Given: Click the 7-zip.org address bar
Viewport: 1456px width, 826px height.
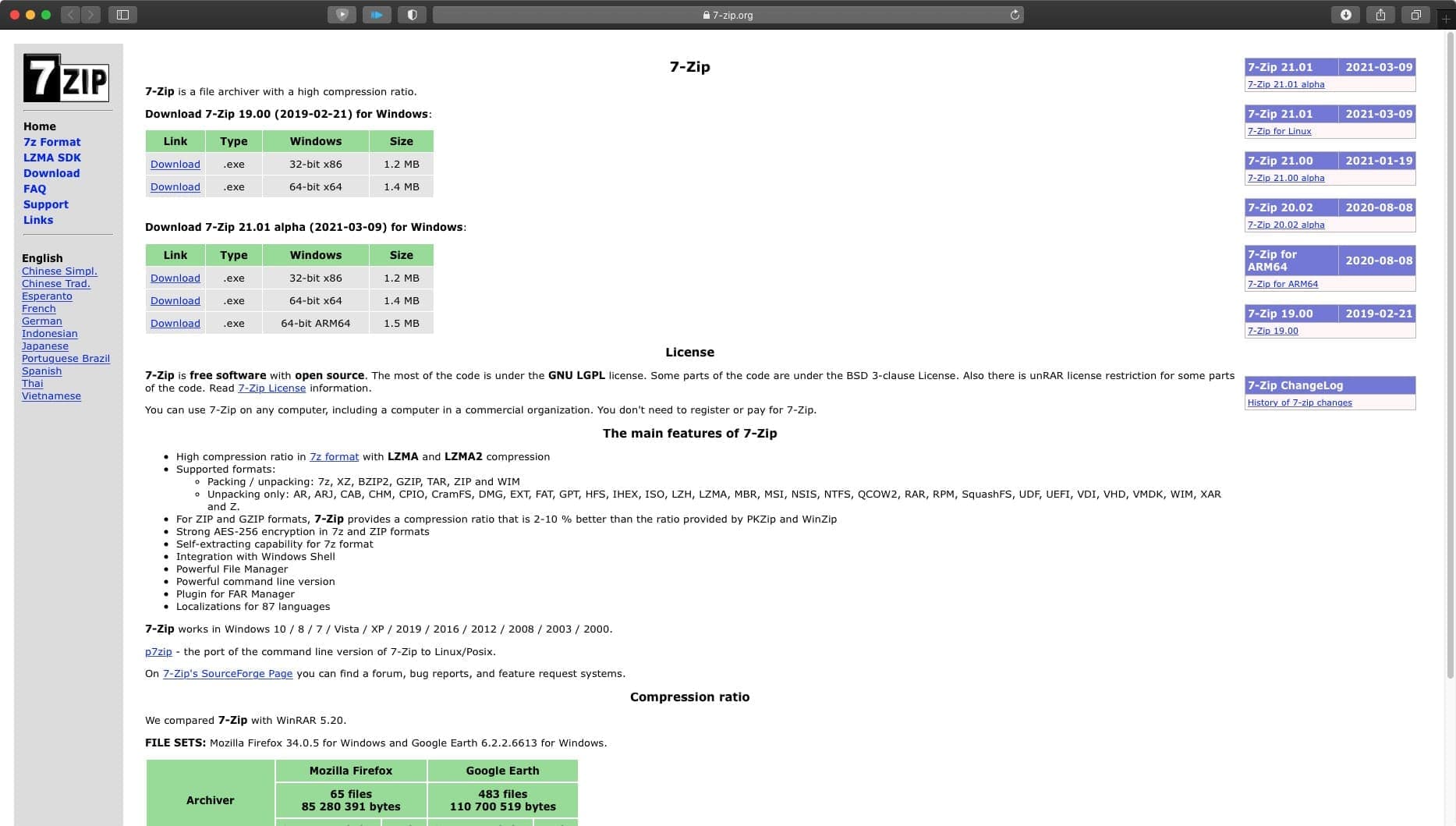Looking at the screenshot, I should coord(728,15).
